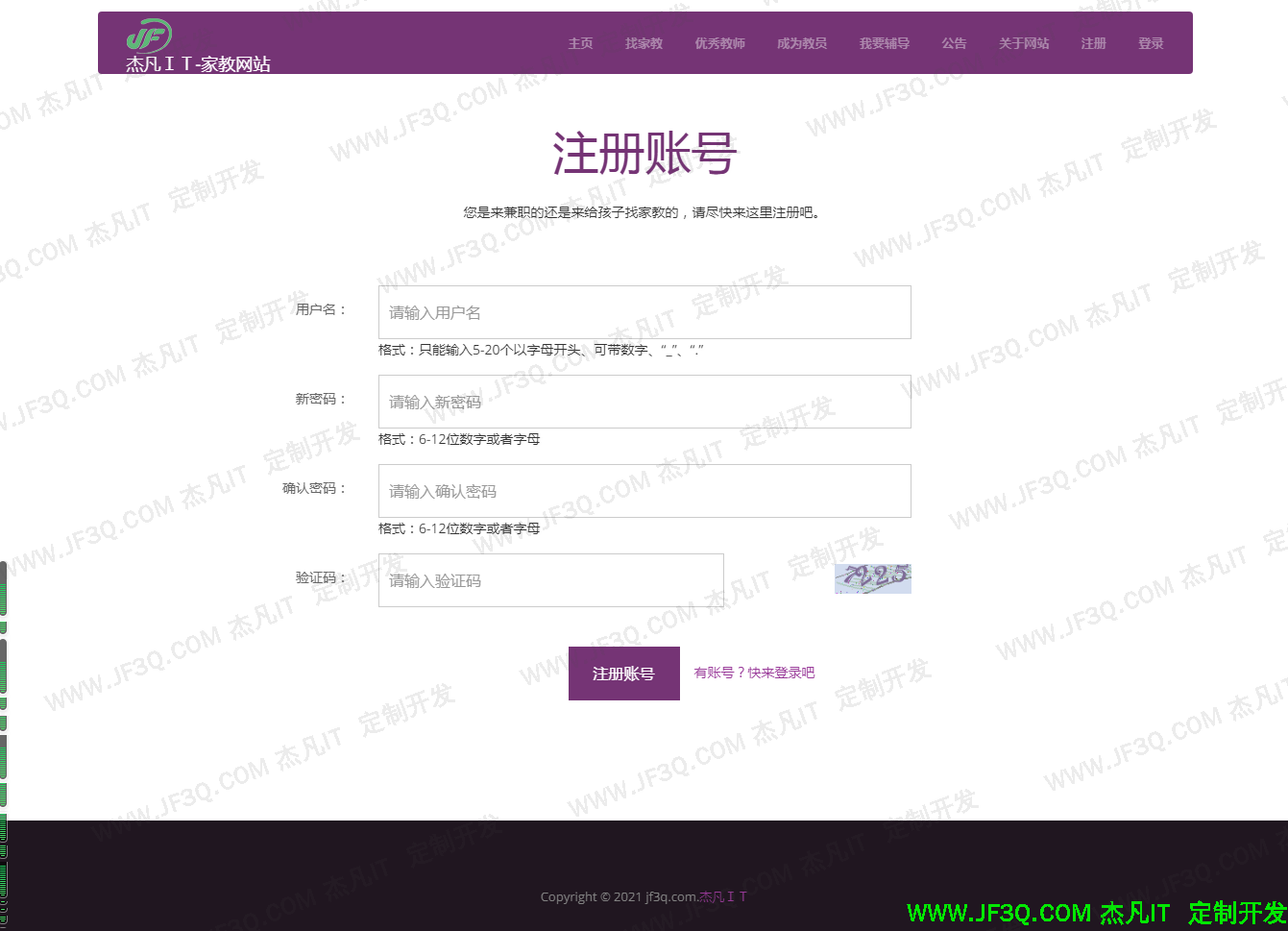
Task: Click into the 请输入新密码 password field
Action: pos(644,402)
